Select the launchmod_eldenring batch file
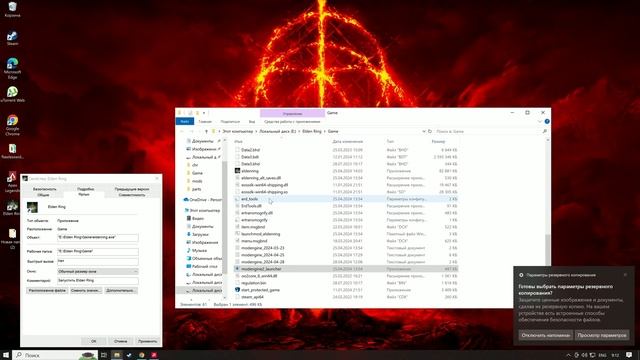The height and width of the screenshot is (360, 640). click(x=260, y=234)
